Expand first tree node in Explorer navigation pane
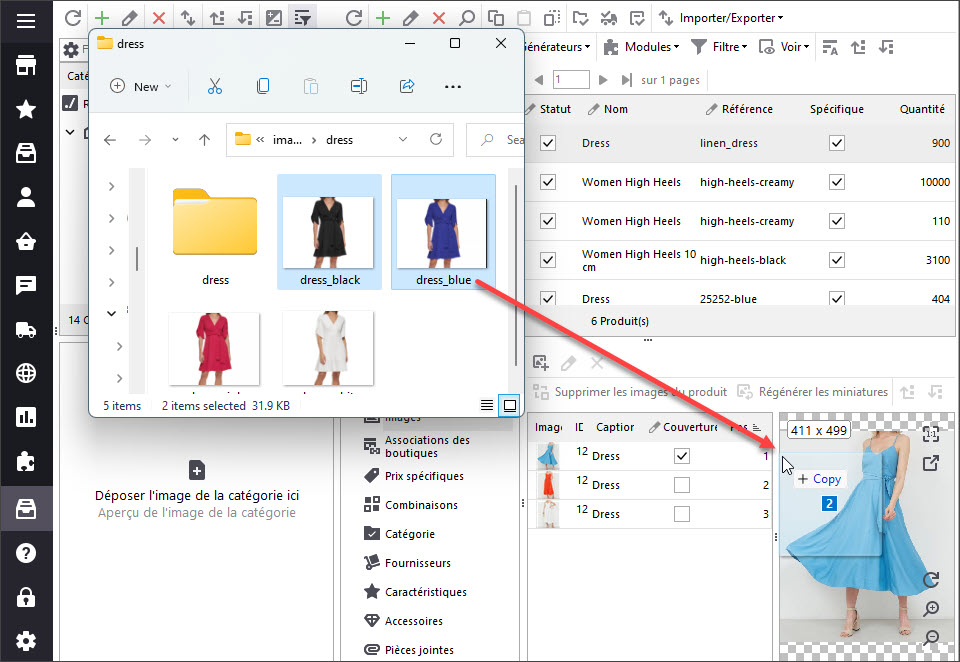Image resolution: width=960 pixels, height=662 pixels. [x=111, y=186]
